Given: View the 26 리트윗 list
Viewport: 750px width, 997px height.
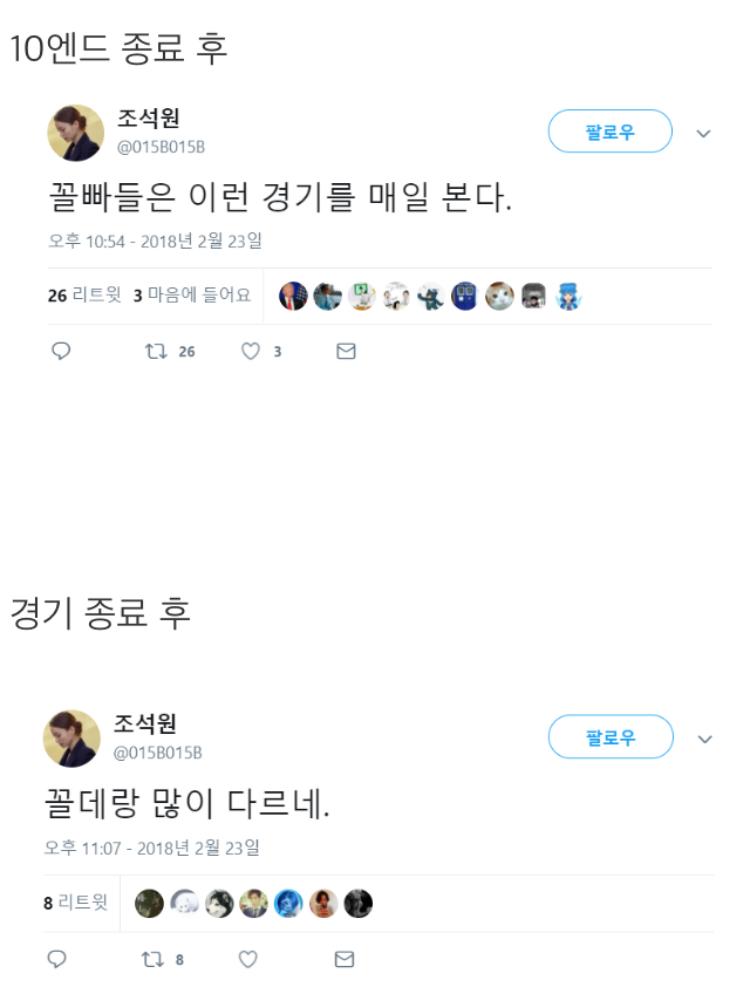Looking at the screenshot, I should [x=84, y=296].
